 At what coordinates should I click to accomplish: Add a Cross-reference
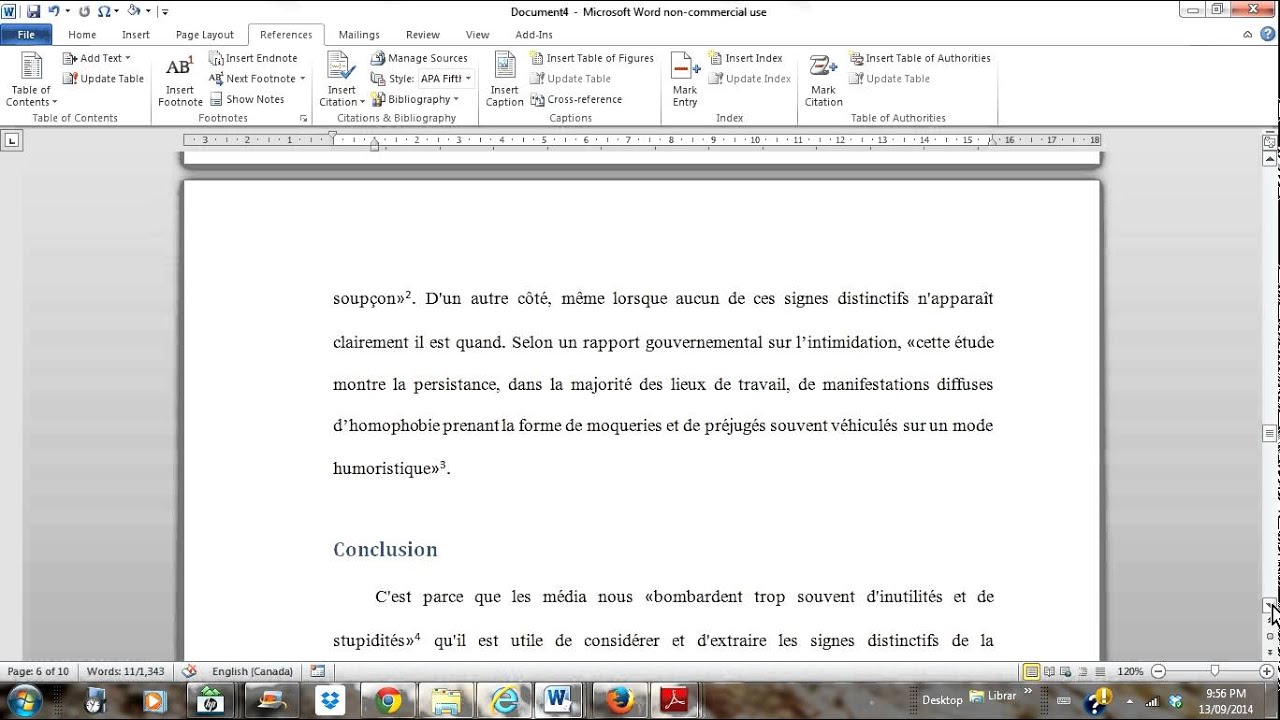576,99
